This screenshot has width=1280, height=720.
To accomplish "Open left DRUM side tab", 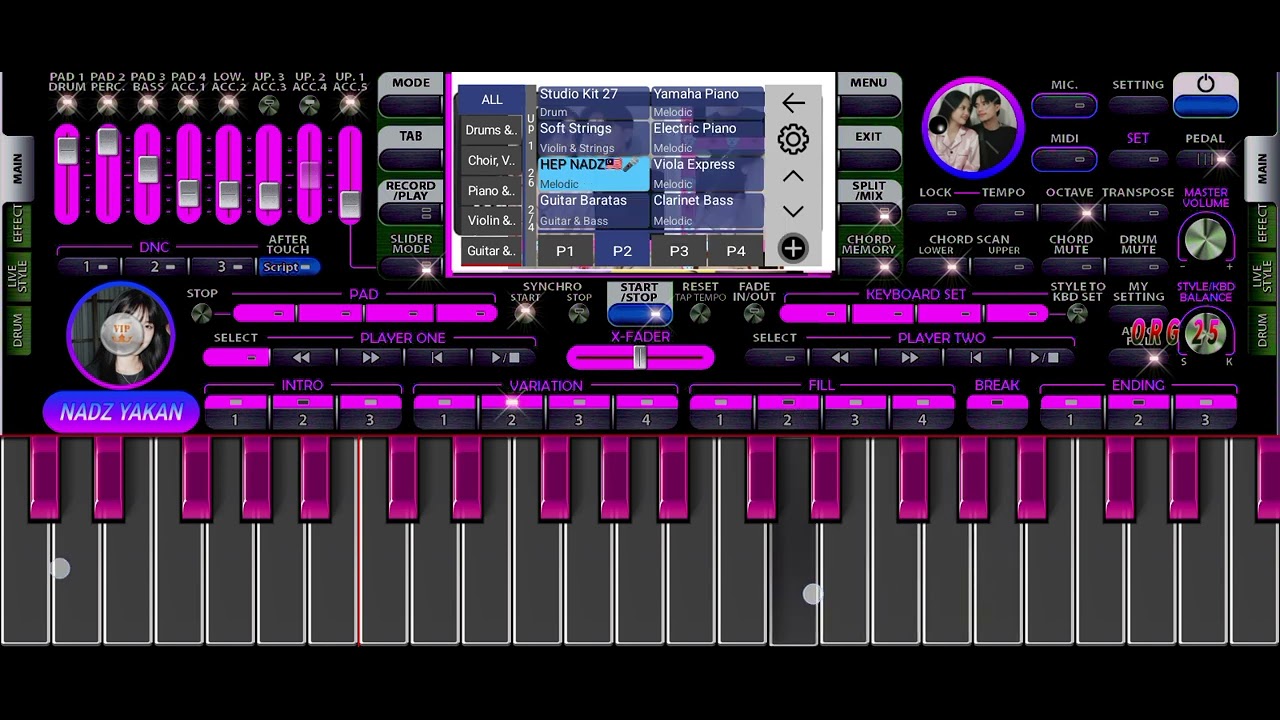I will [x=17, y=330].
